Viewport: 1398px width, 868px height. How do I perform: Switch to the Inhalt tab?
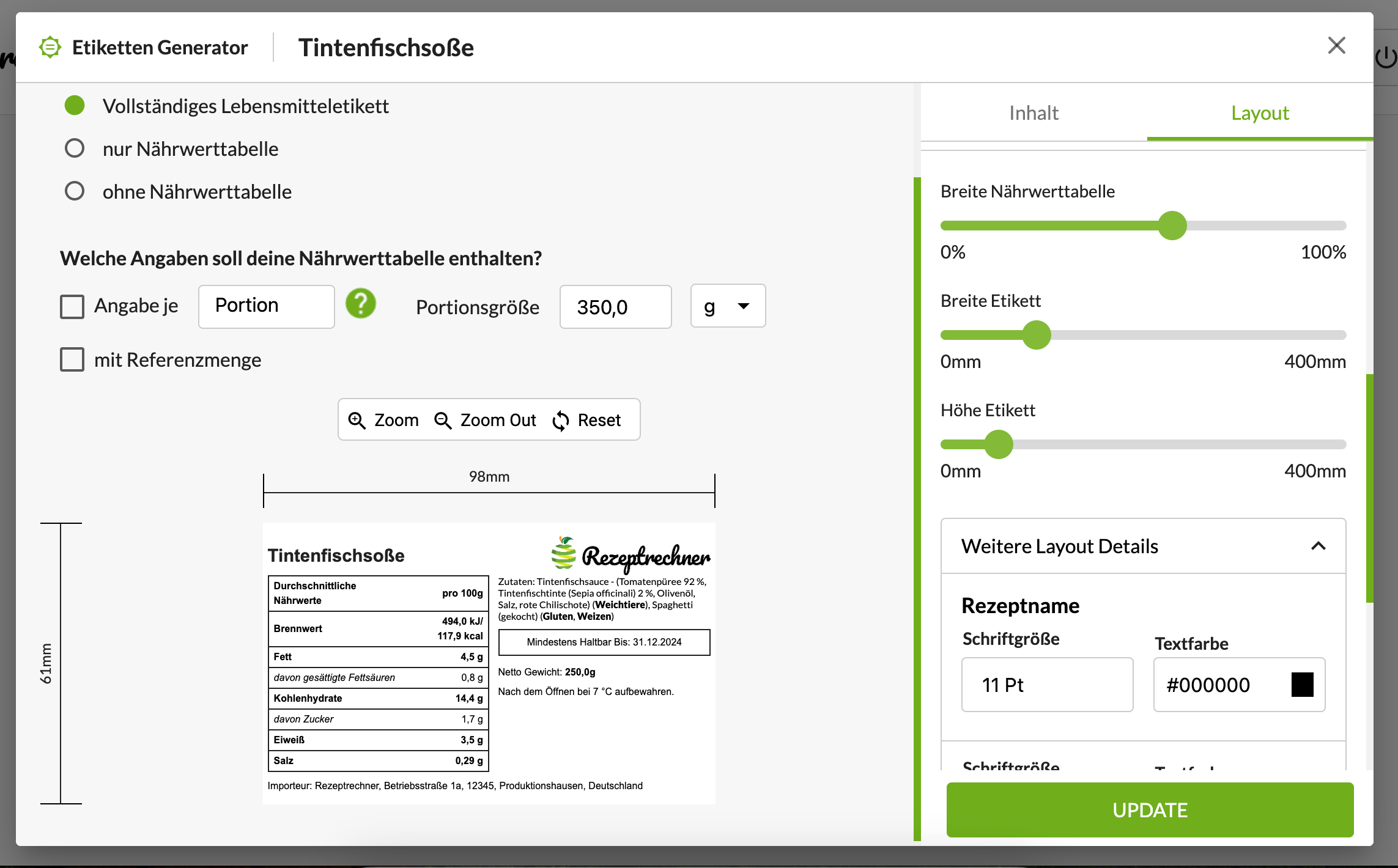pyautogui.click(x=1035, y=113)
